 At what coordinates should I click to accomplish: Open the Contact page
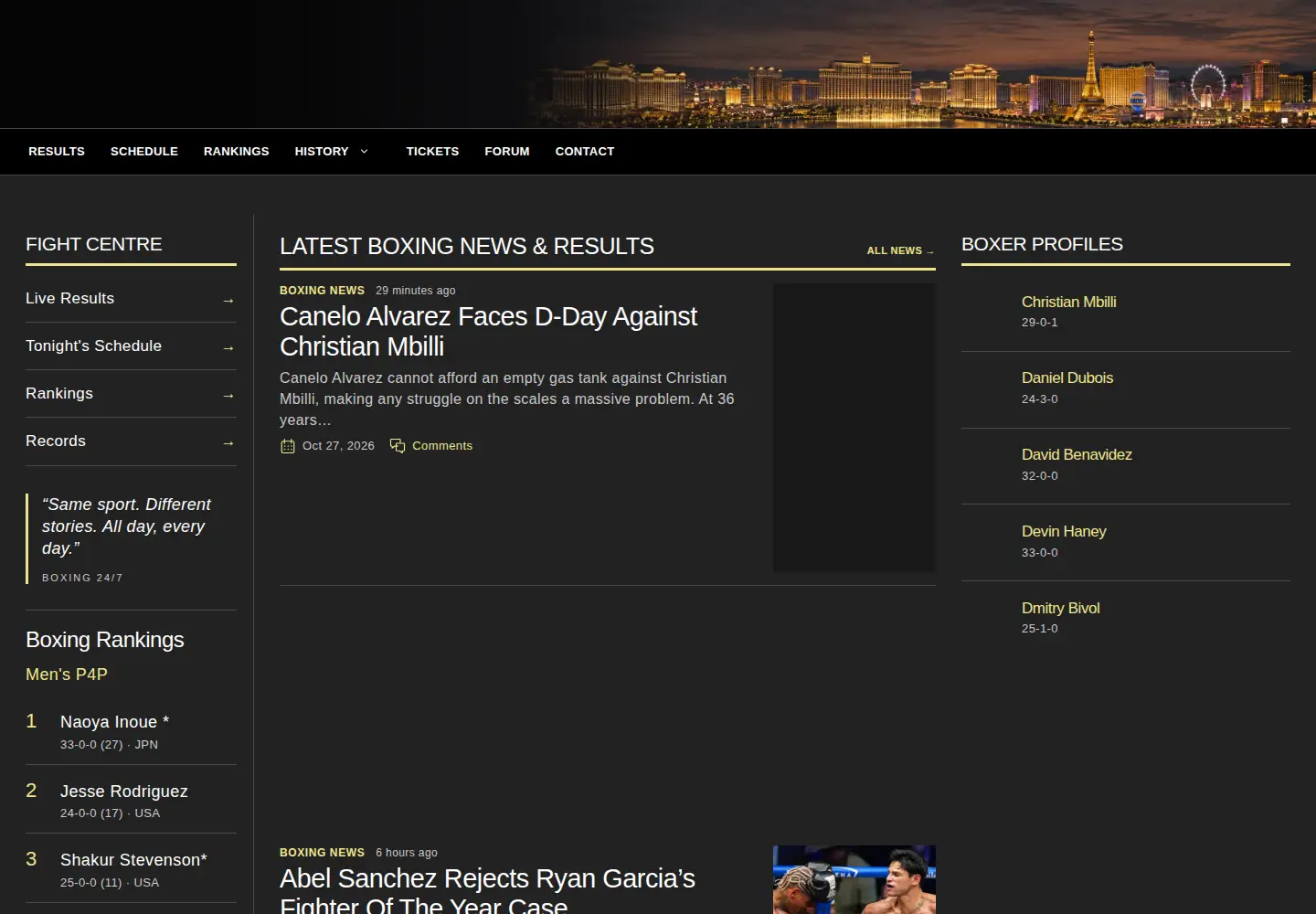(x=585, y=152)
